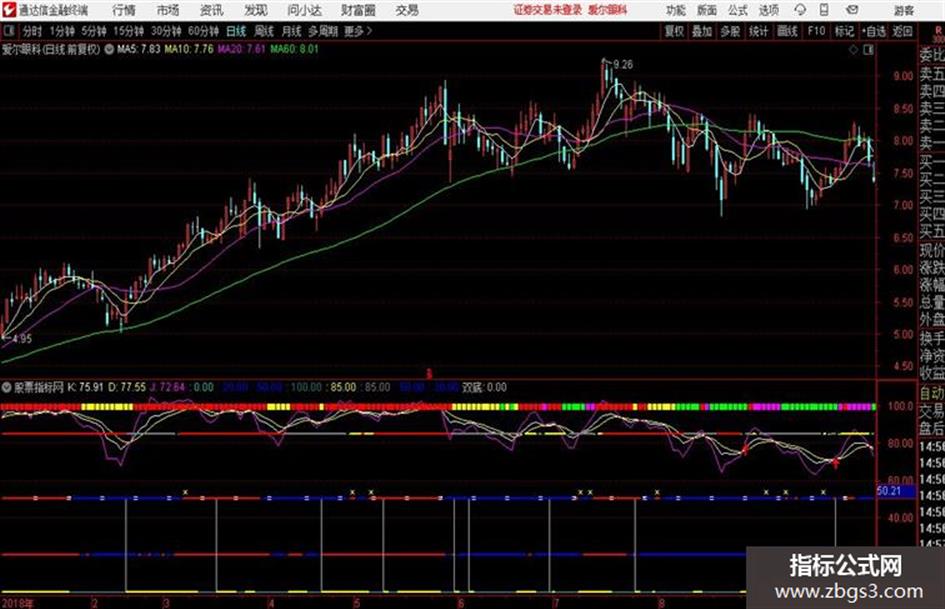Click the 双底: 0.00 indicator value
The height and width of the screenshot is (609, 945).
485,388
